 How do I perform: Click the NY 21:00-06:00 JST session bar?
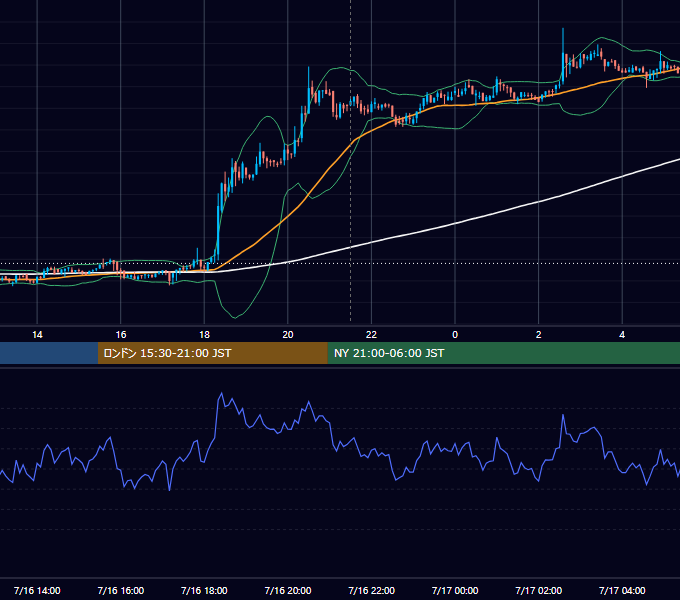tap(503, 353)
